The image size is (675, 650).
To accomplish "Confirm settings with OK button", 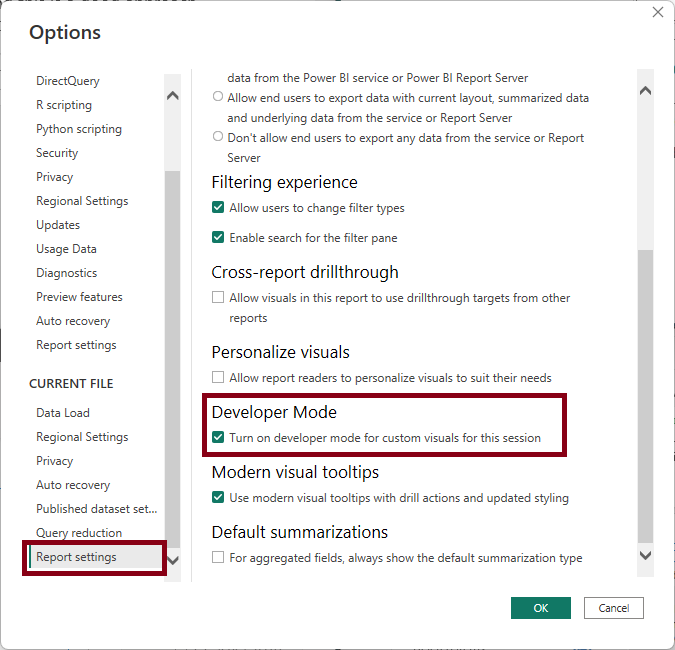I will pyautogui.click(x=541, y=608).
